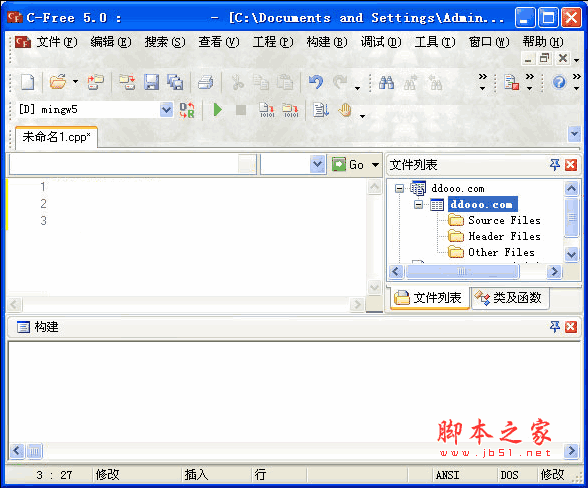Click the ANSI encoding status bar entry
The width and height of the screenshot is (588, 488).
coord(447,475)
